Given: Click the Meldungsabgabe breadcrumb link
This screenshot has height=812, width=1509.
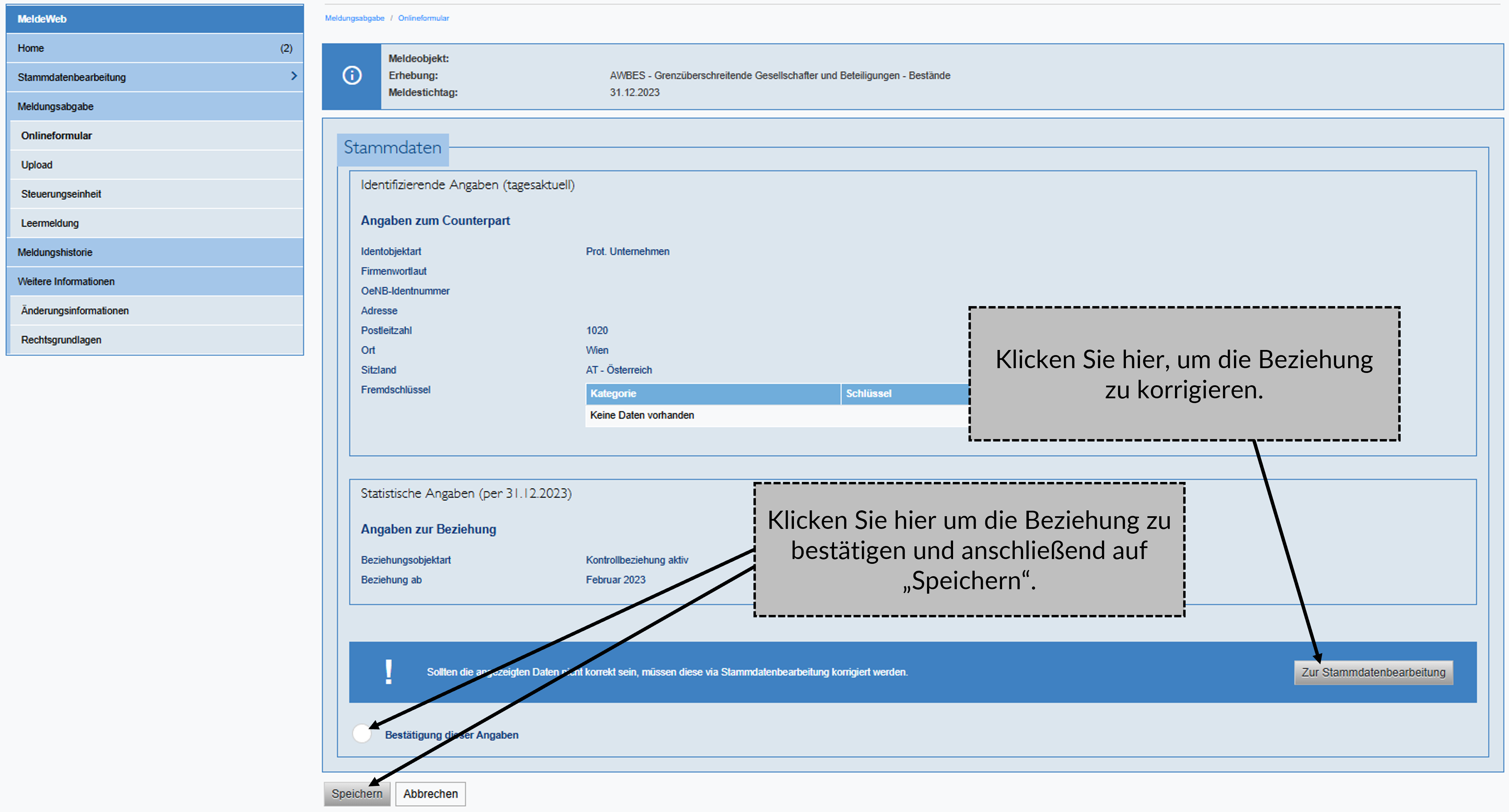Looking at the screenshot, I should (354, 18).
